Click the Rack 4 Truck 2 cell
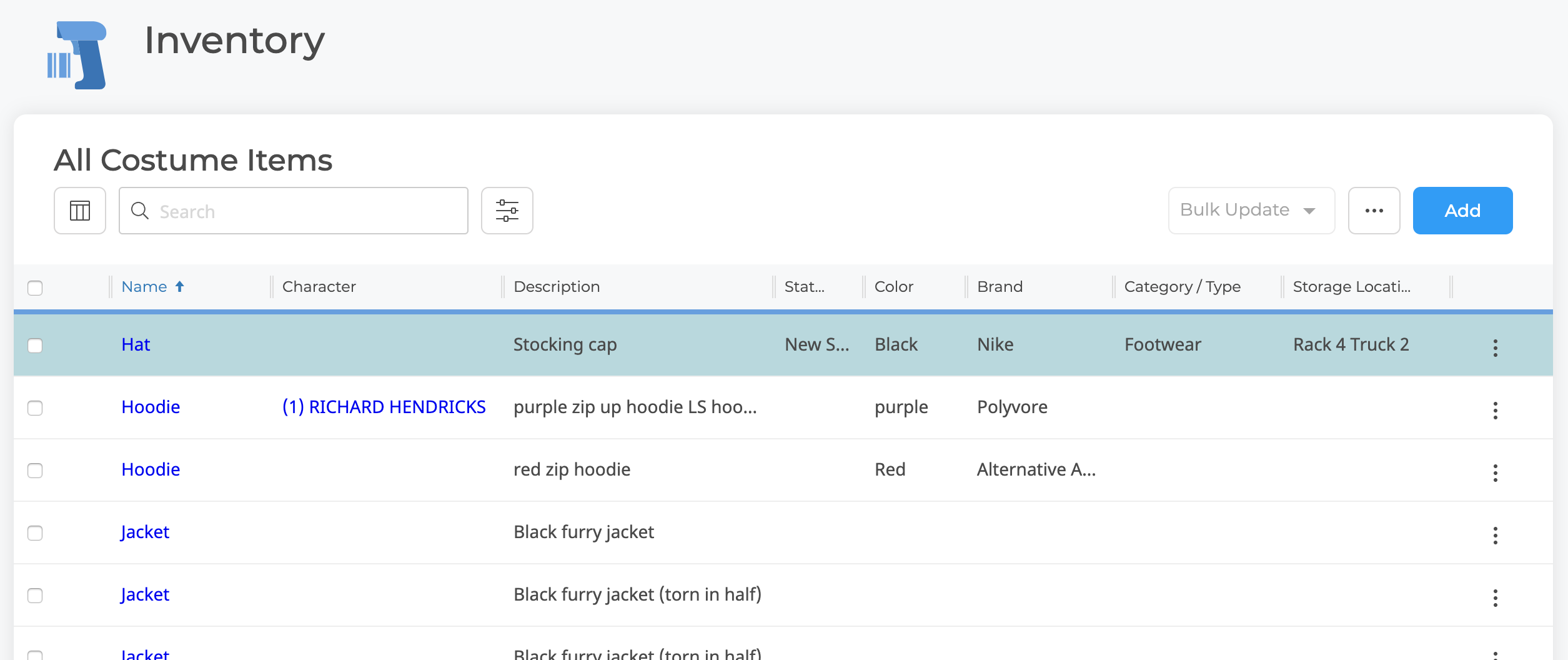1568x660 pixels. click(x=1351, y=344)
